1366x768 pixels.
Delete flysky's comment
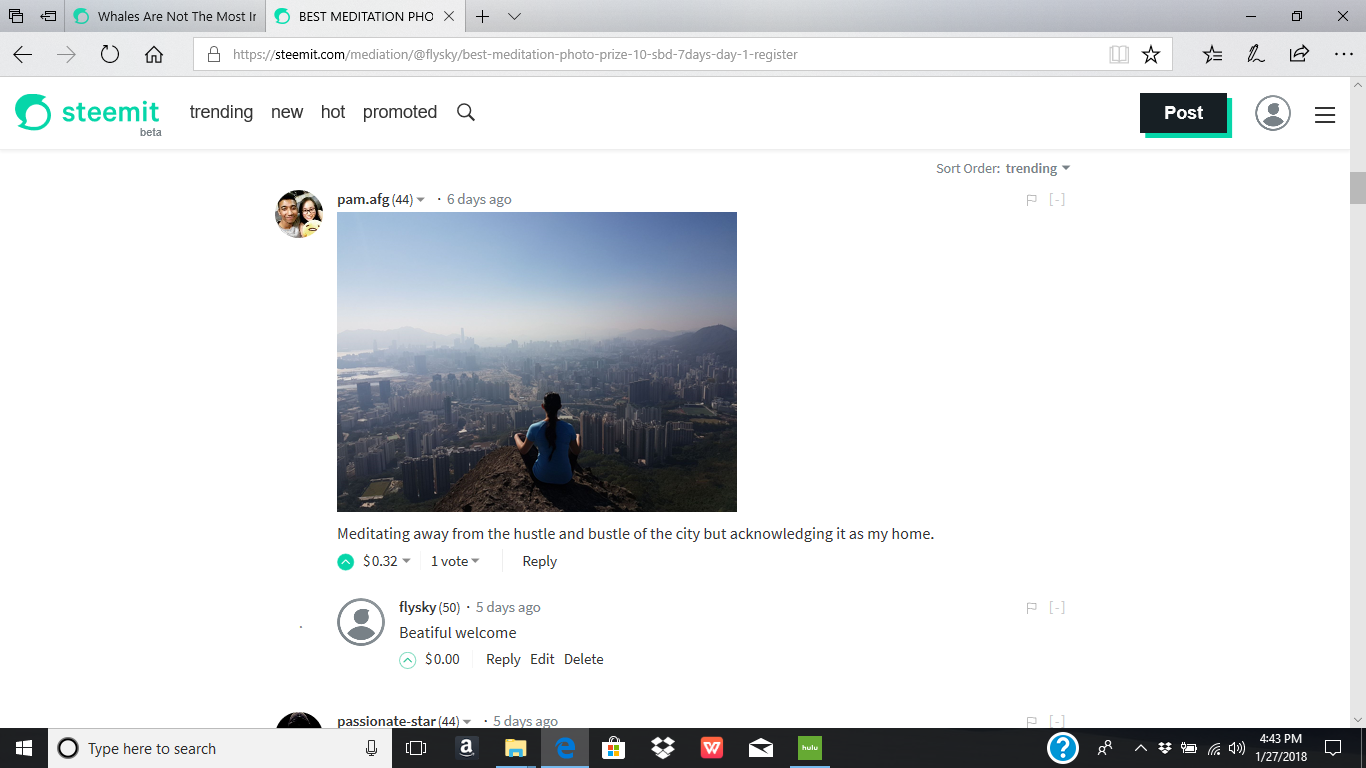click(x=584, y=660)
